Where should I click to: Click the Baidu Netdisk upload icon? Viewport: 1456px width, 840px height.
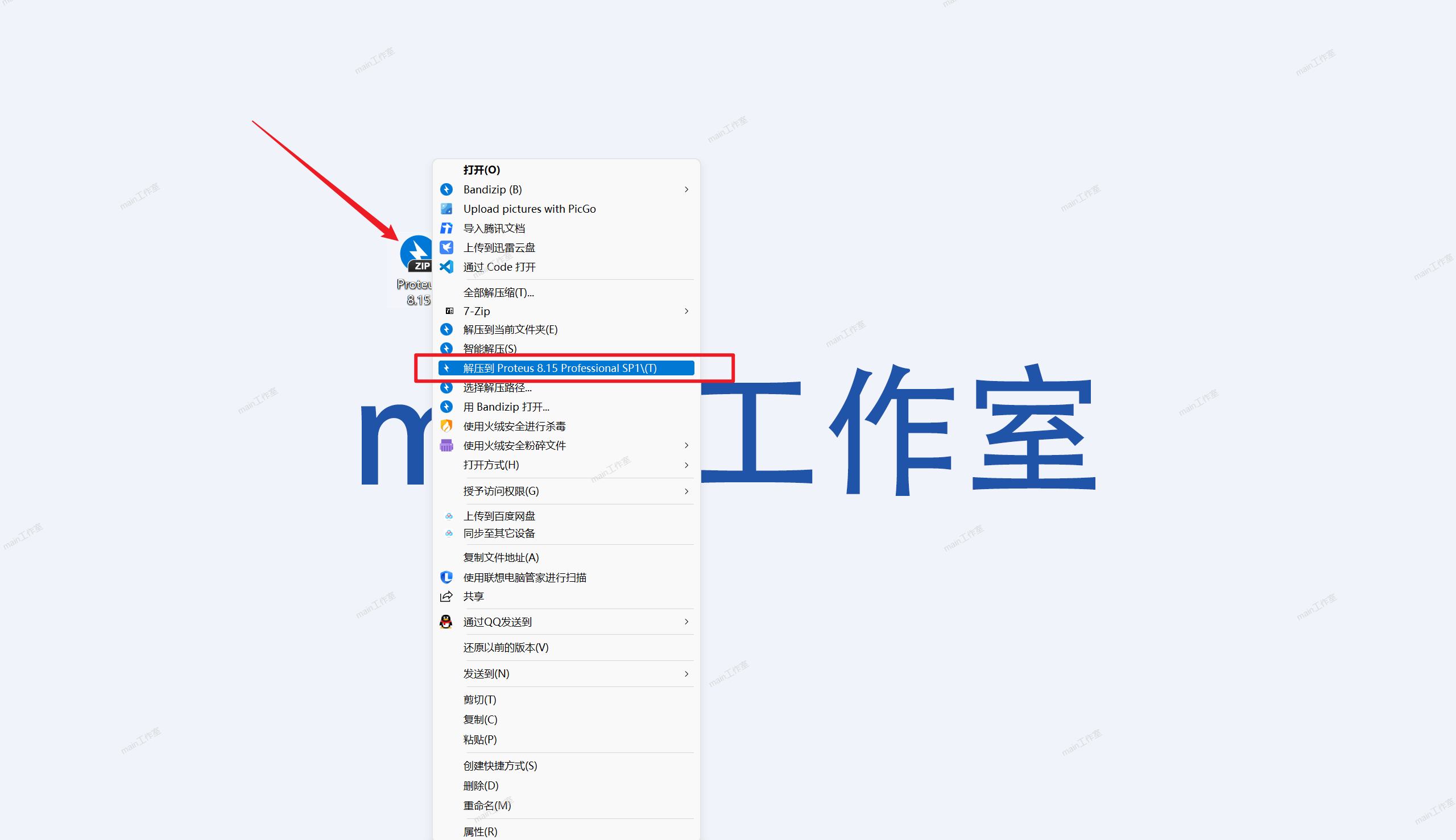point(449,516)
